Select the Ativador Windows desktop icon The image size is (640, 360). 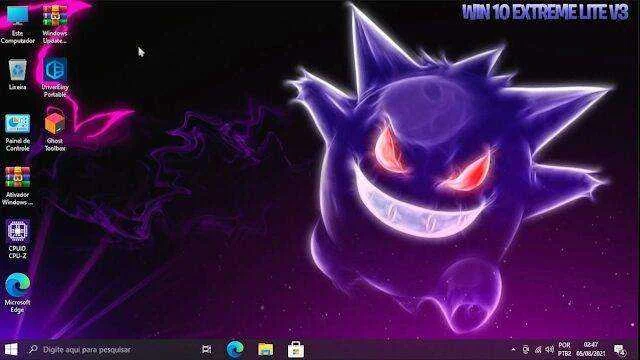[x=18, y=186]
